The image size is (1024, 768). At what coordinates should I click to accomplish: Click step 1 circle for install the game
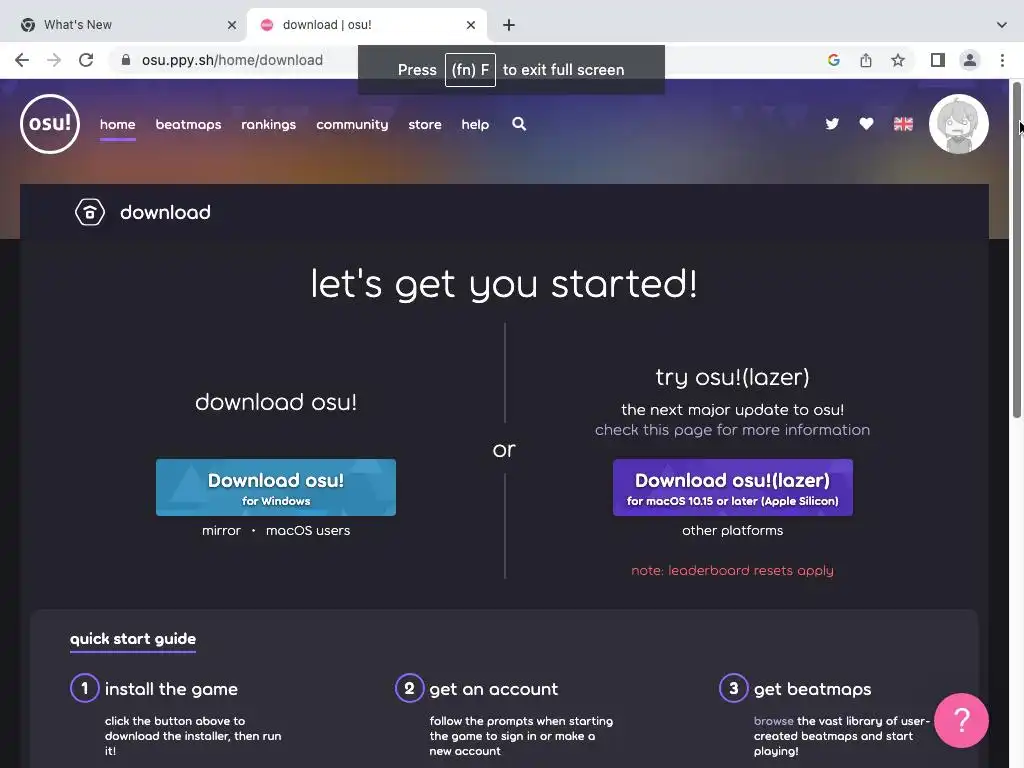[84, 688]
